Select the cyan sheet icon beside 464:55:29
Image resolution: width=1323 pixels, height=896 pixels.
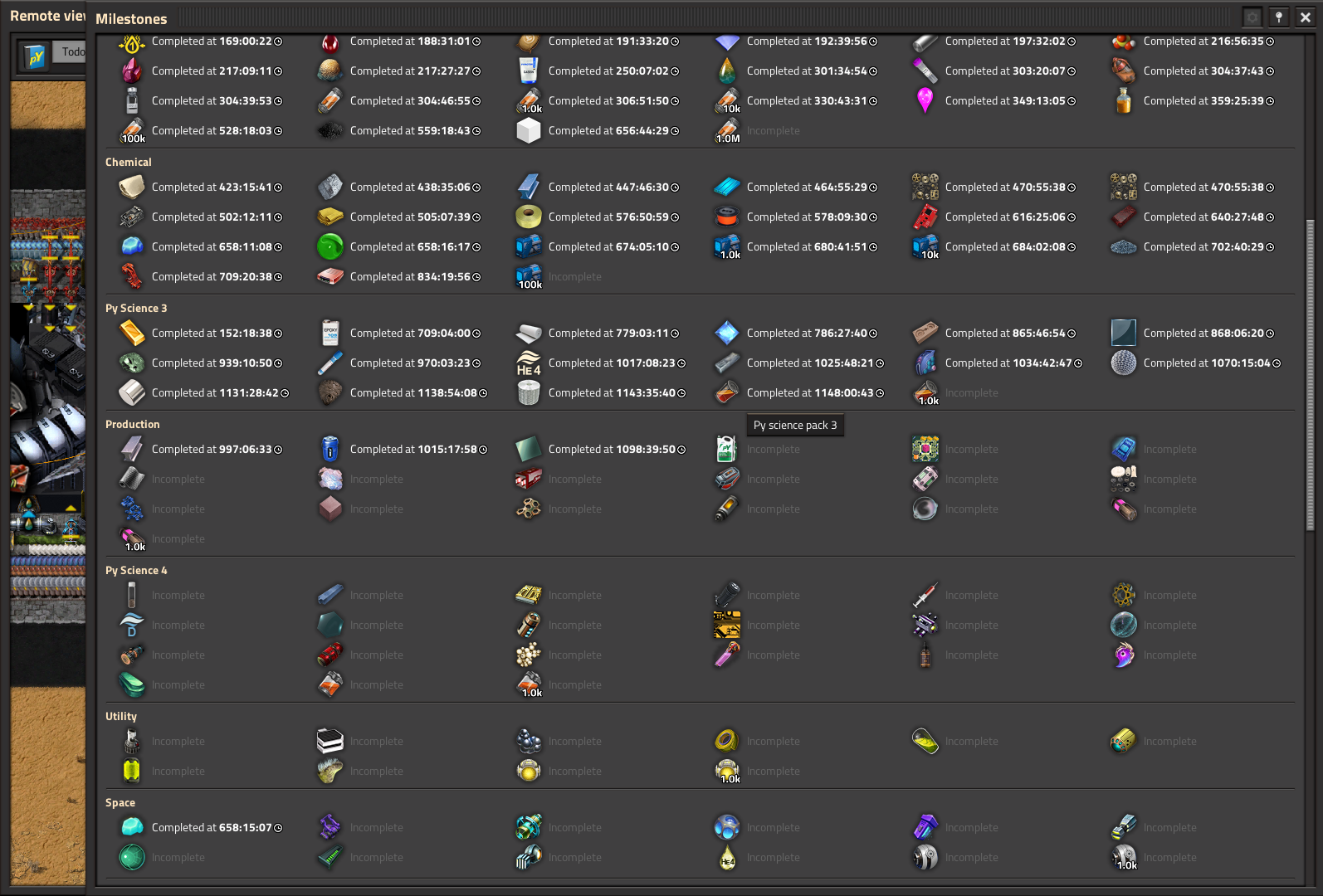727,187
